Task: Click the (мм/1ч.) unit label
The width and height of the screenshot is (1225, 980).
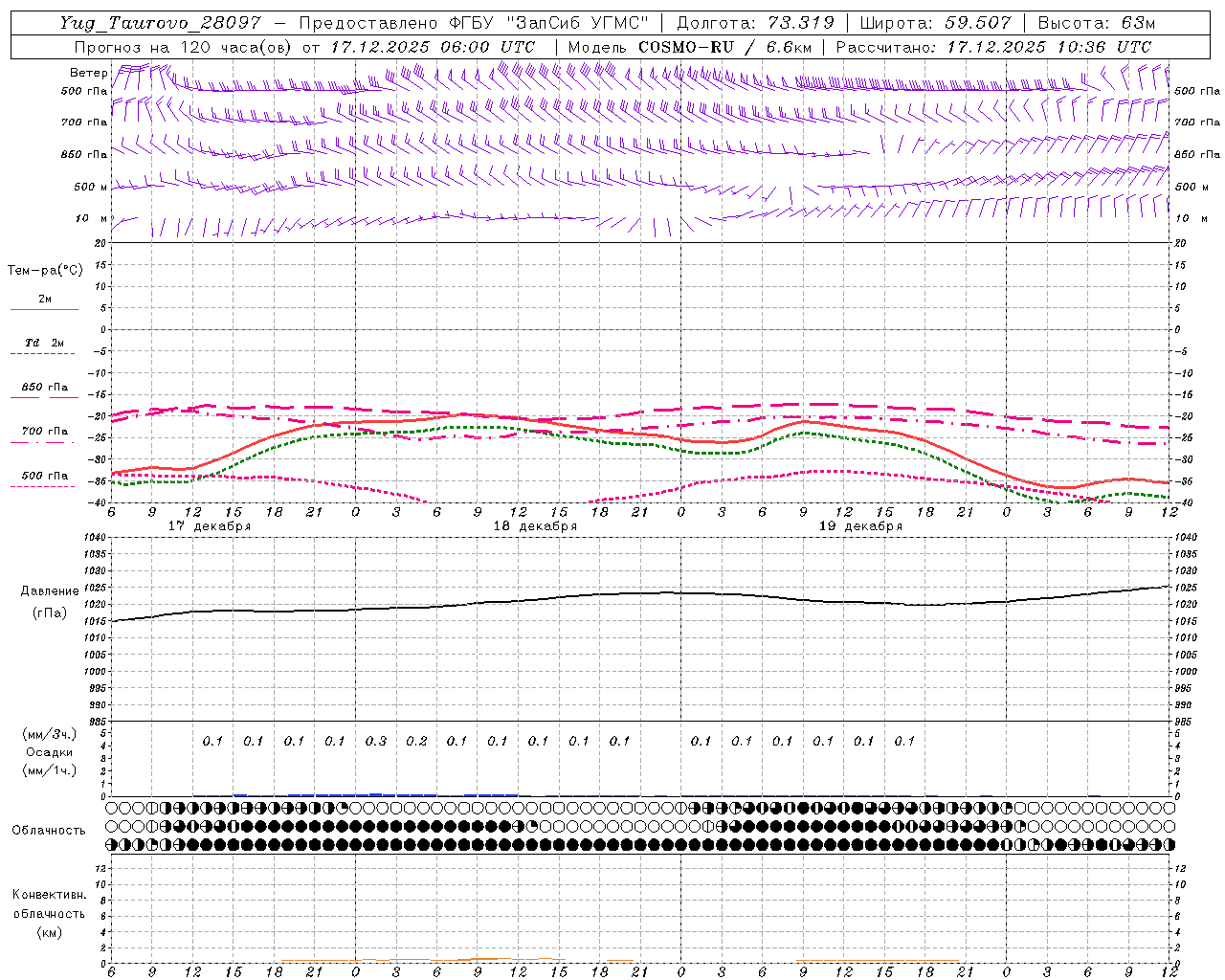Action: (49, 770)
